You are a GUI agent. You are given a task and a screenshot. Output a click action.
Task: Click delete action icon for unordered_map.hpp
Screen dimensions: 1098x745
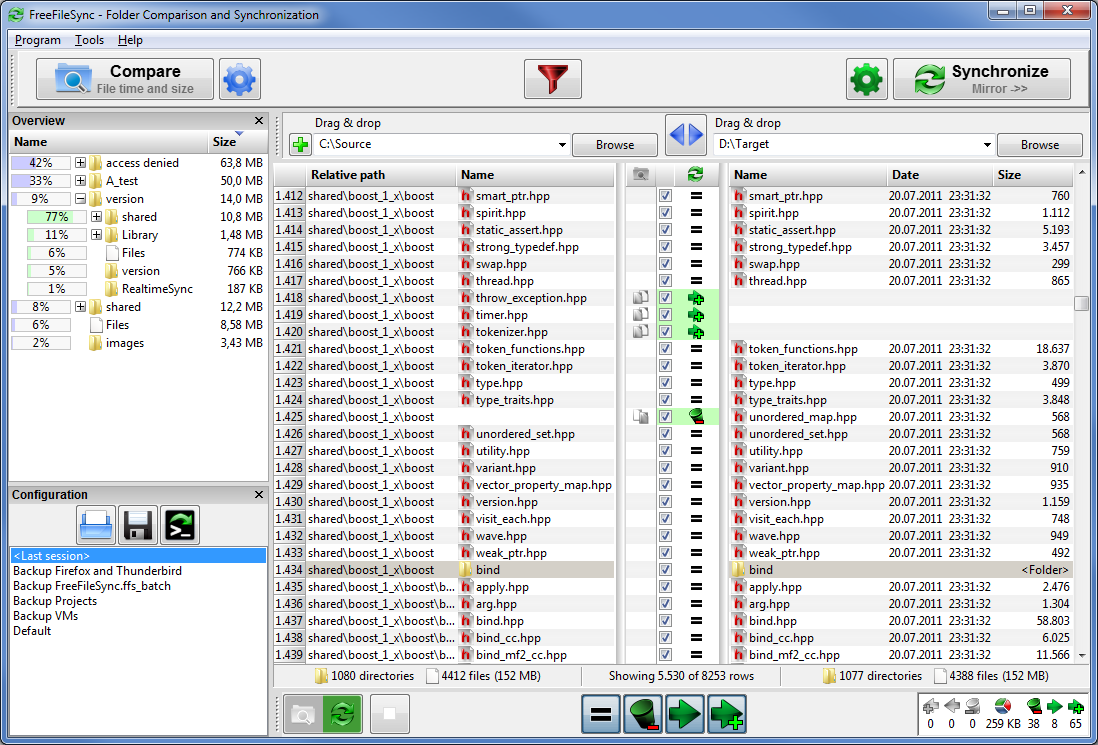pyautogui.click(x=696, y=417)
